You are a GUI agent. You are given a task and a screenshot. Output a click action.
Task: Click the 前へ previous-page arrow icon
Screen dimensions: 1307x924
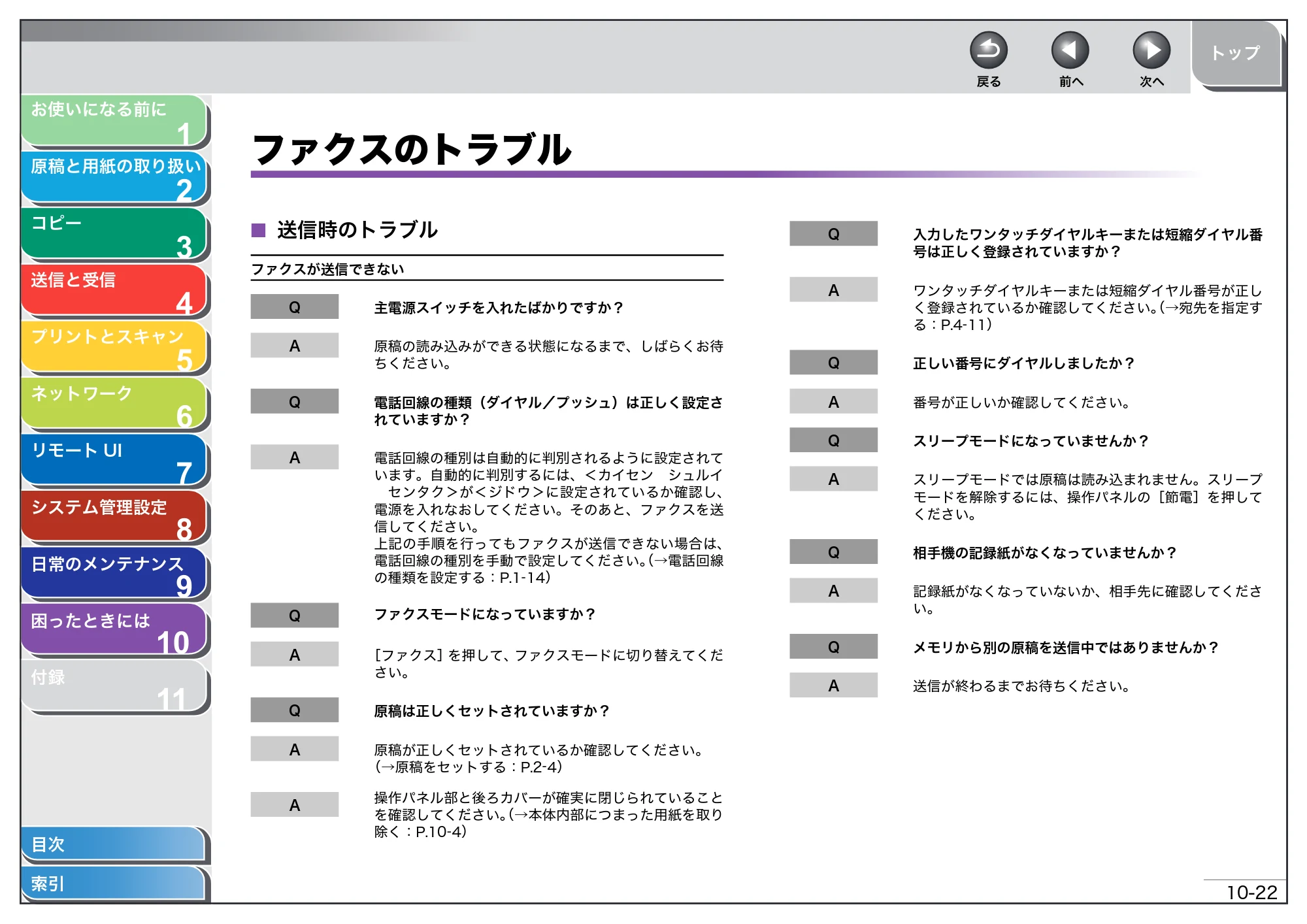[x=1070, y=50]
